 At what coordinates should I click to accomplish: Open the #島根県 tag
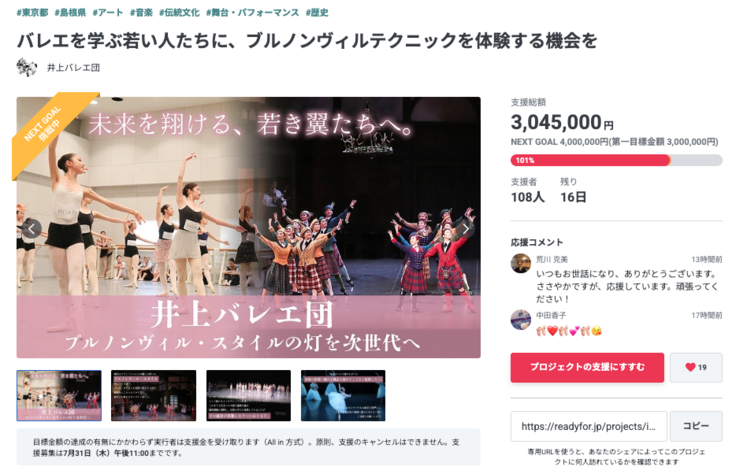(x=70, y=13)
